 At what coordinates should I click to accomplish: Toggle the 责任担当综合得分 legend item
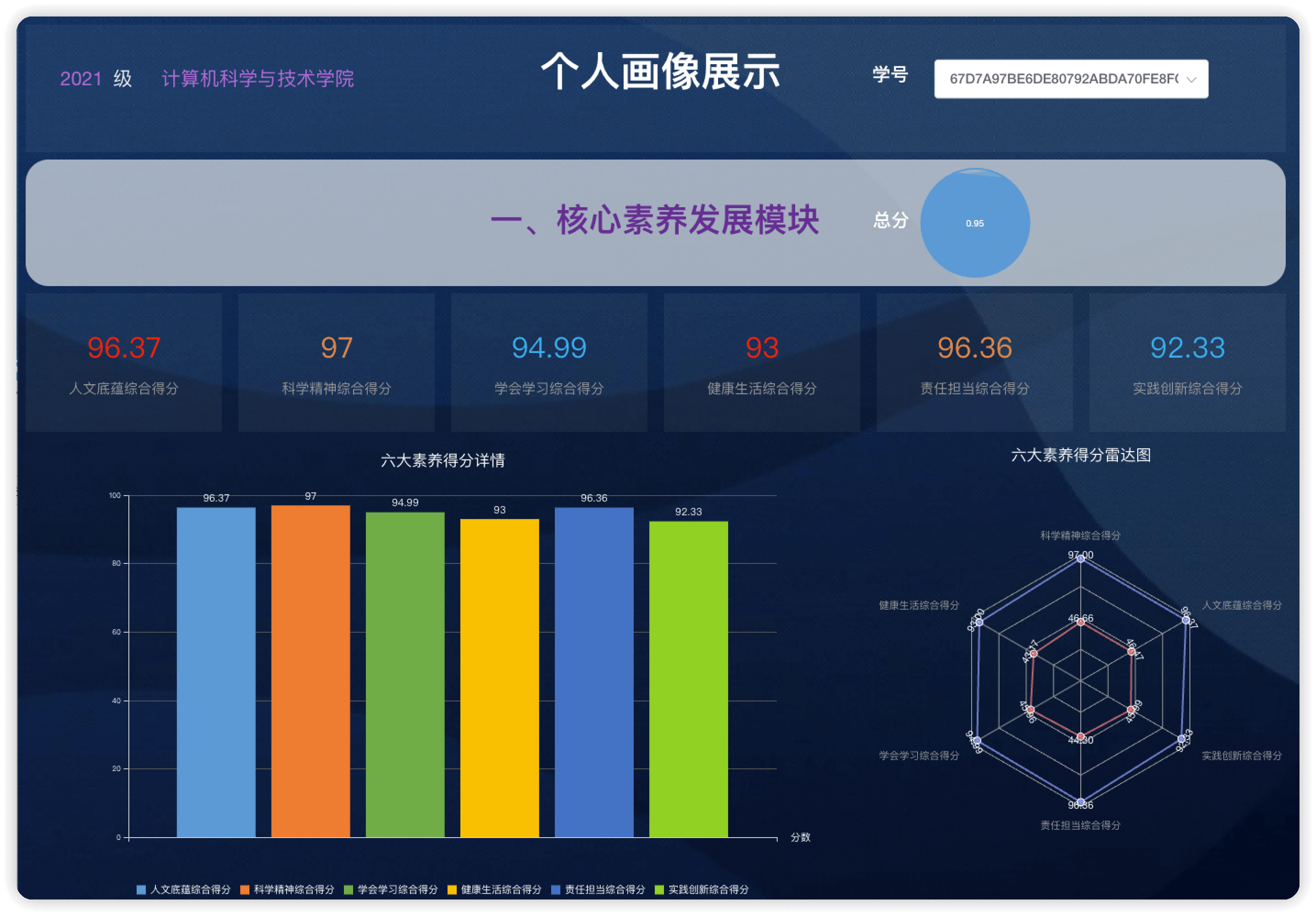point(598,889)
